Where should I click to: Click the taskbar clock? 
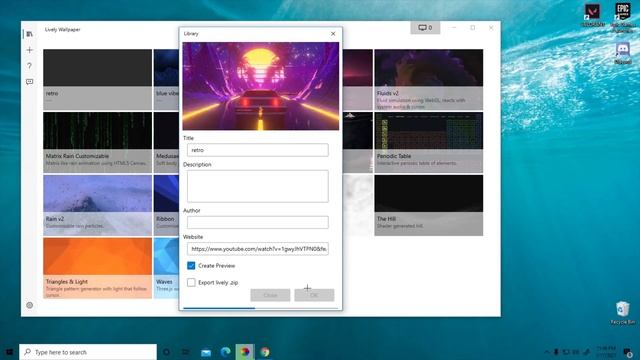[x=606, y=352]
